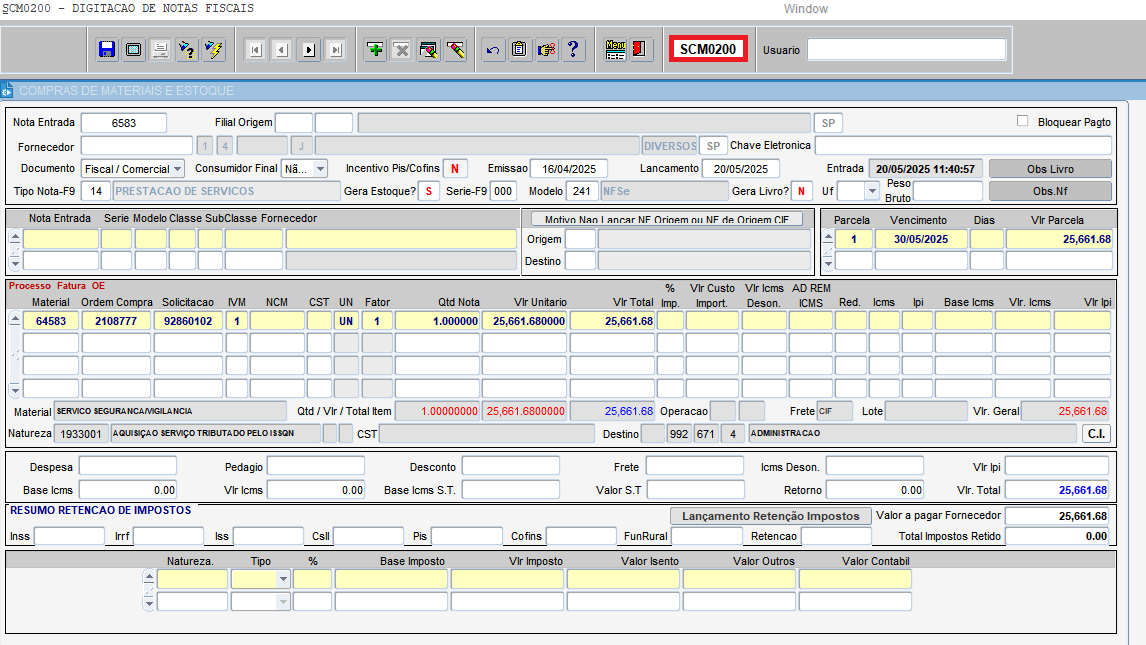Image resolution: width=1146 pixels, height=645 pixels.
Task: Click the Save diskette icon
Action: 107,50
